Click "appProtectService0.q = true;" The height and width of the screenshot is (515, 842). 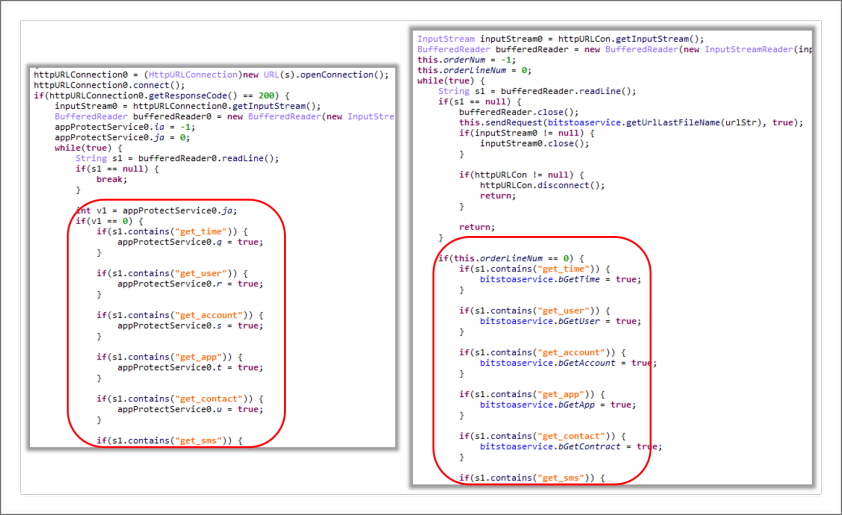[190, 242]
